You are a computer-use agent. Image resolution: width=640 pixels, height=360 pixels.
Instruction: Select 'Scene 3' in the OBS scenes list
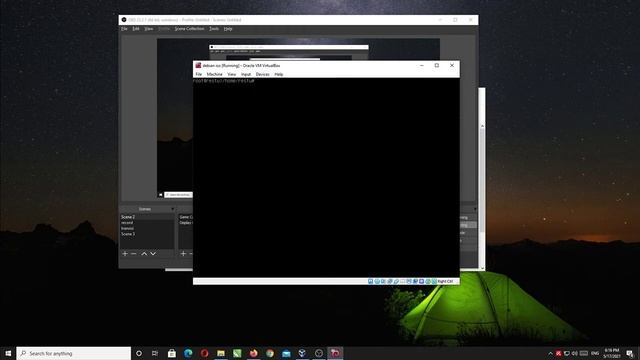point(147,234)
